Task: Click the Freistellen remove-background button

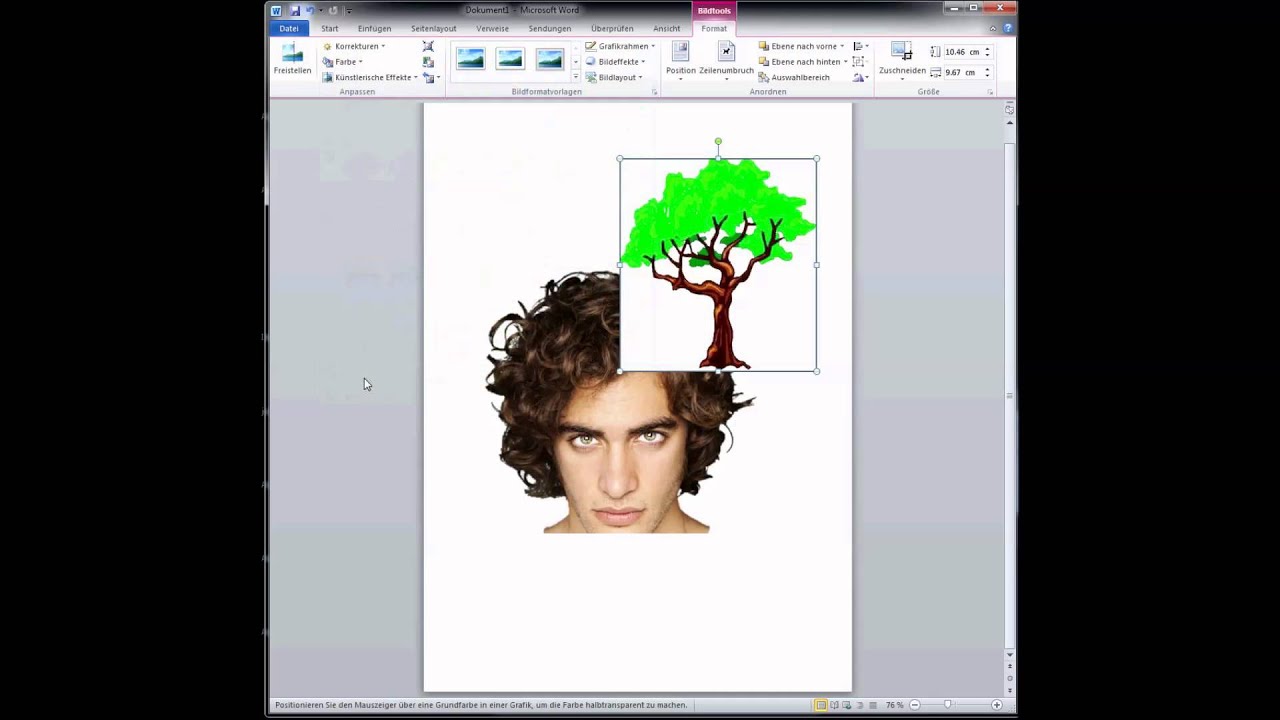Action: (292, 60)
